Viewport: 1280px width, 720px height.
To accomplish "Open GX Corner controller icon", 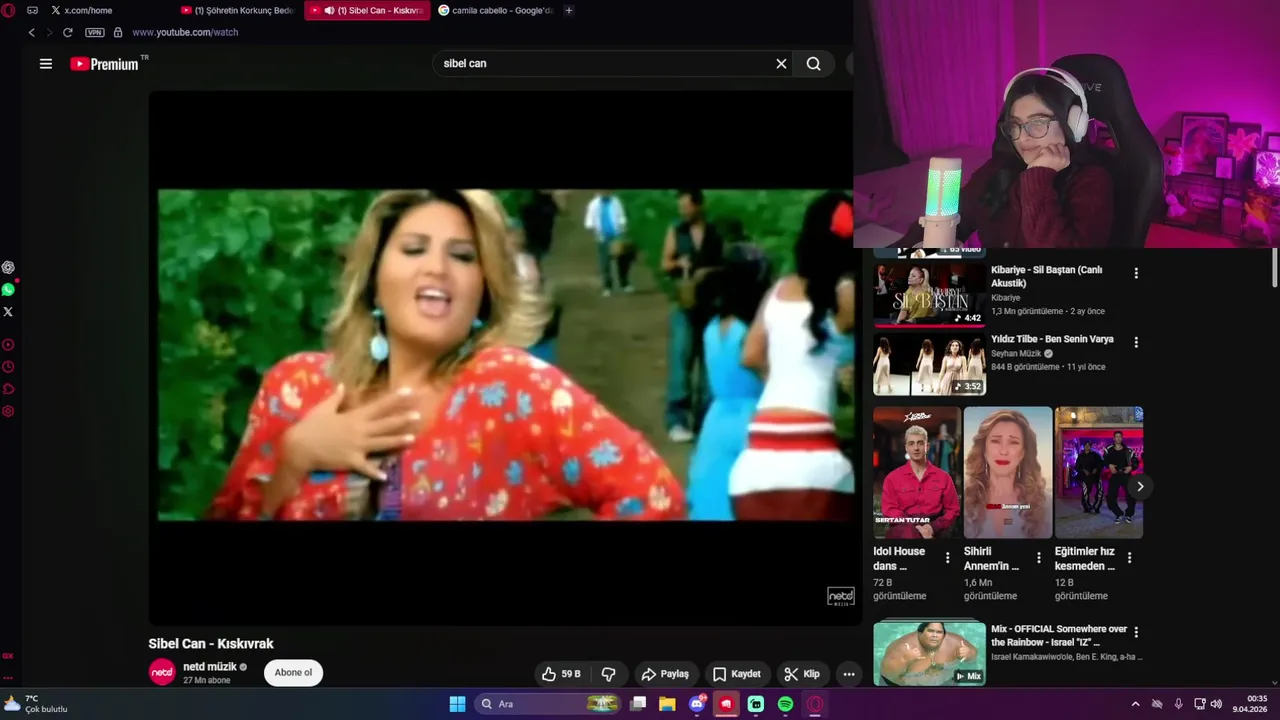I will (32, 10).
